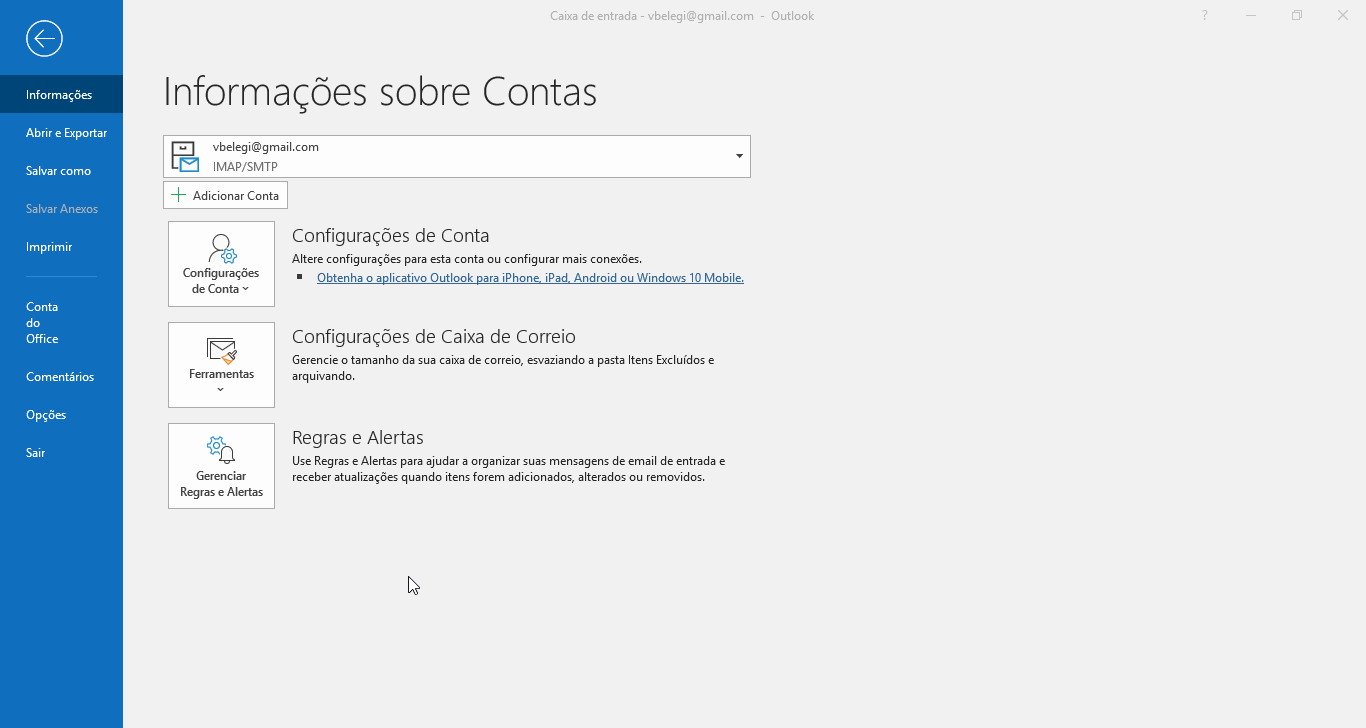This screenshot has width=1366, height=728.
Task: Open Conta do Office page
Action: (61, 323)
